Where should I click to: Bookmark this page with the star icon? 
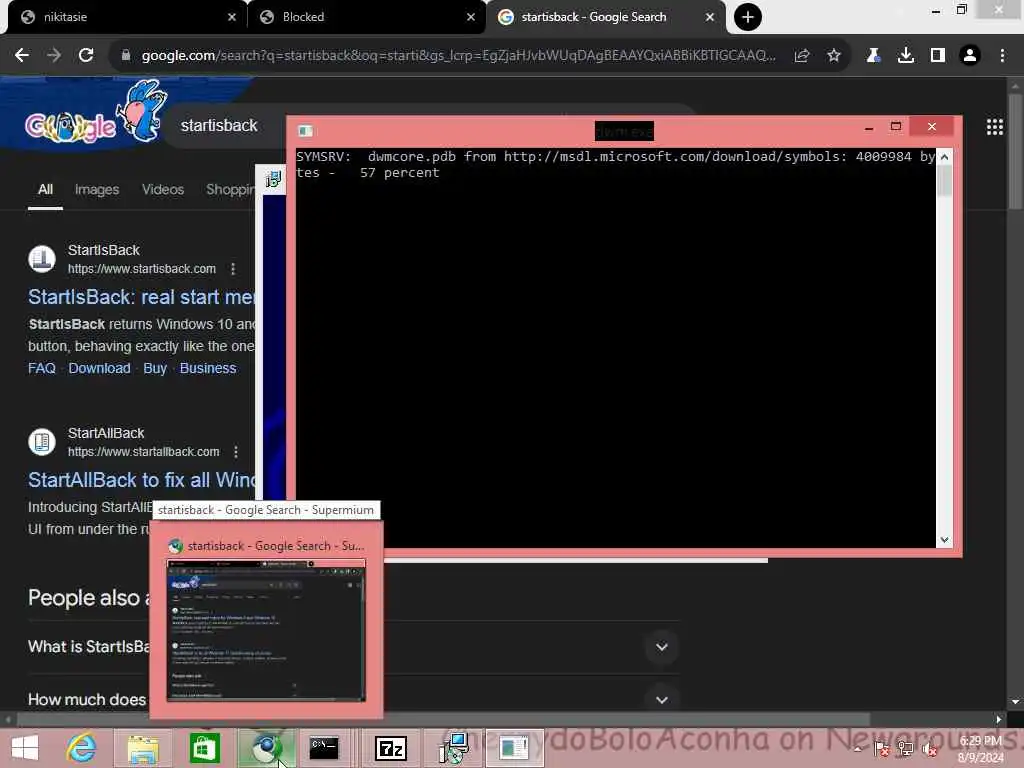click(x=834, y=56)
